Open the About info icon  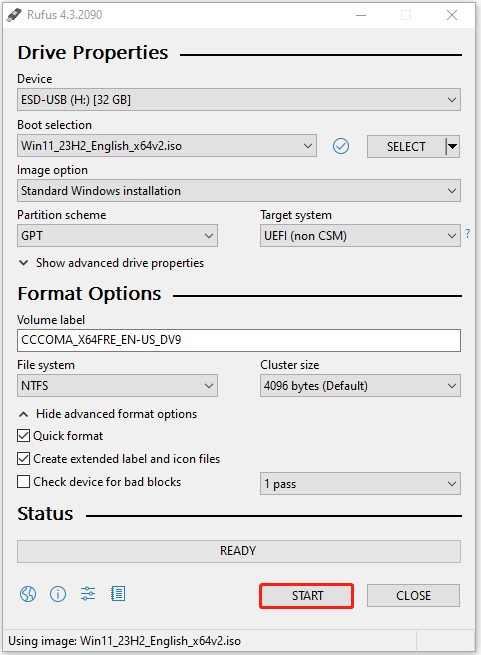[58, 594]
